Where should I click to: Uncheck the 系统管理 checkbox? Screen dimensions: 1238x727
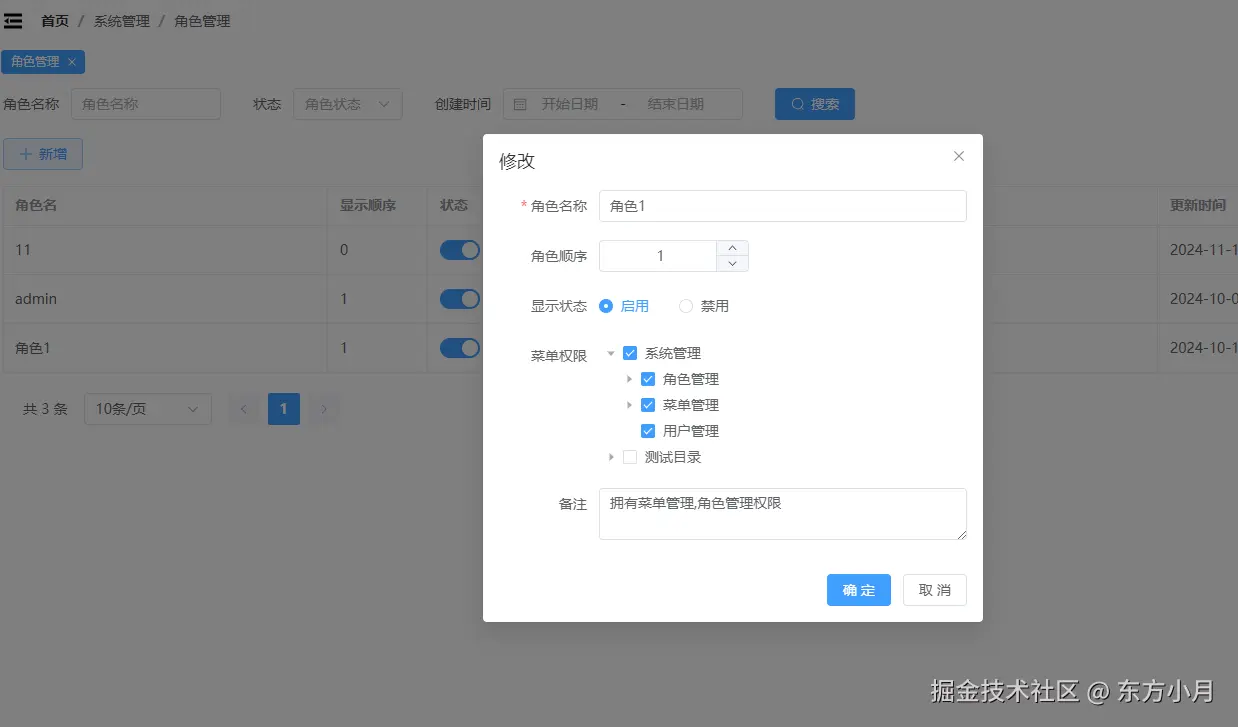pyautogui.click(x=630, y=353)
